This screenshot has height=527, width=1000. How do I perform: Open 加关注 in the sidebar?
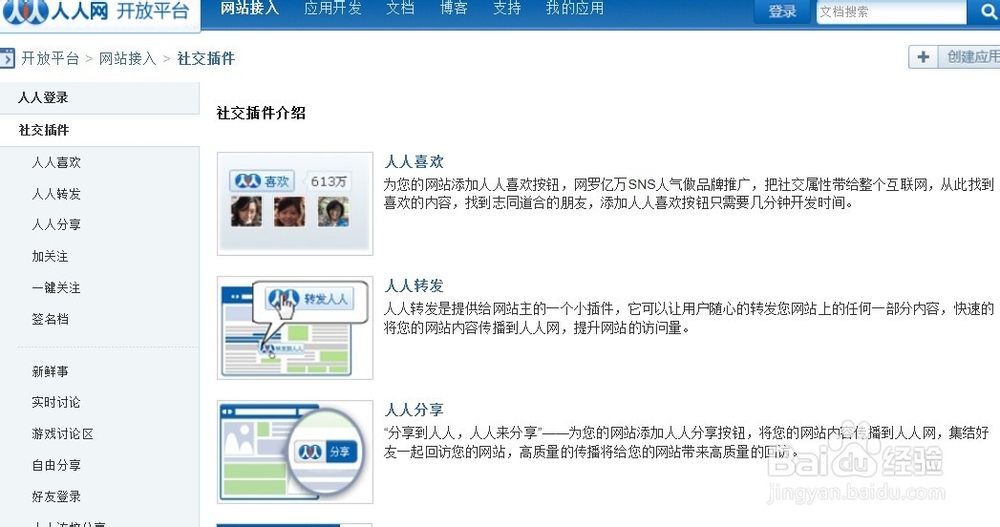50,256
